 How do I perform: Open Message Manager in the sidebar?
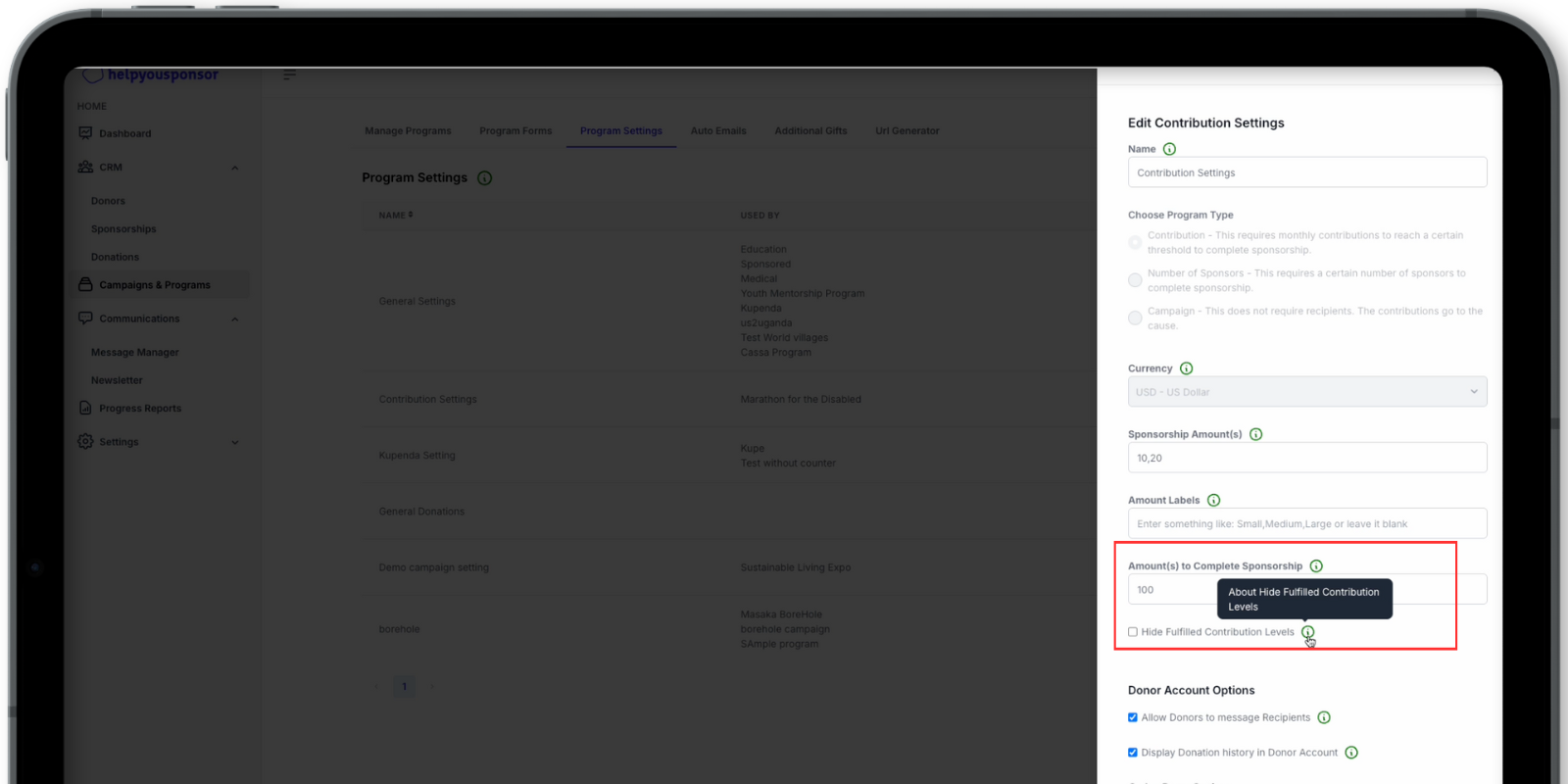point(135,352)
